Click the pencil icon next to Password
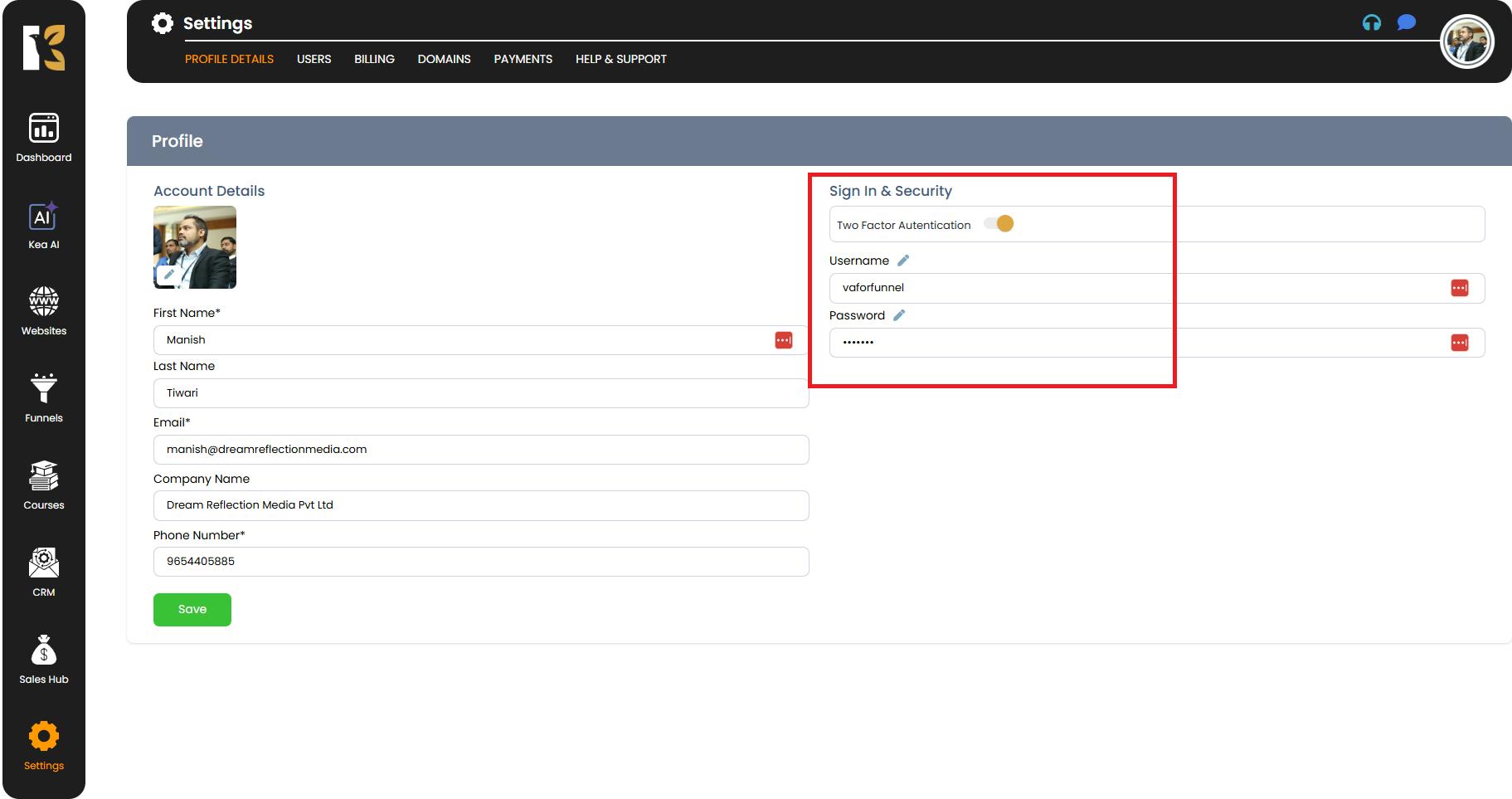This screenshot has width=1512, height=799. click(x=899, y=315)
